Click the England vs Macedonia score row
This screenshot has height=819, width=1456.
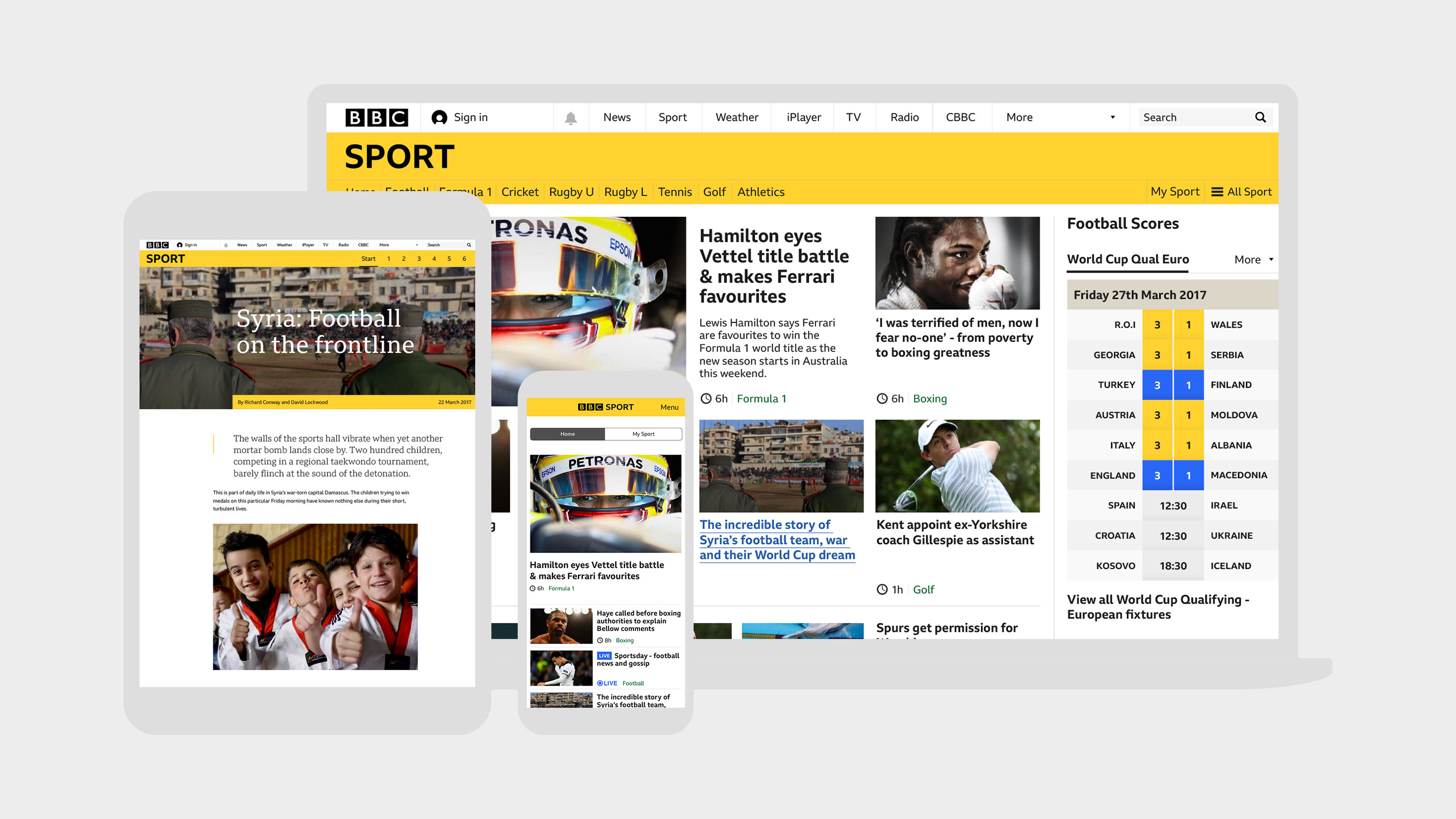coord(1172,475)
